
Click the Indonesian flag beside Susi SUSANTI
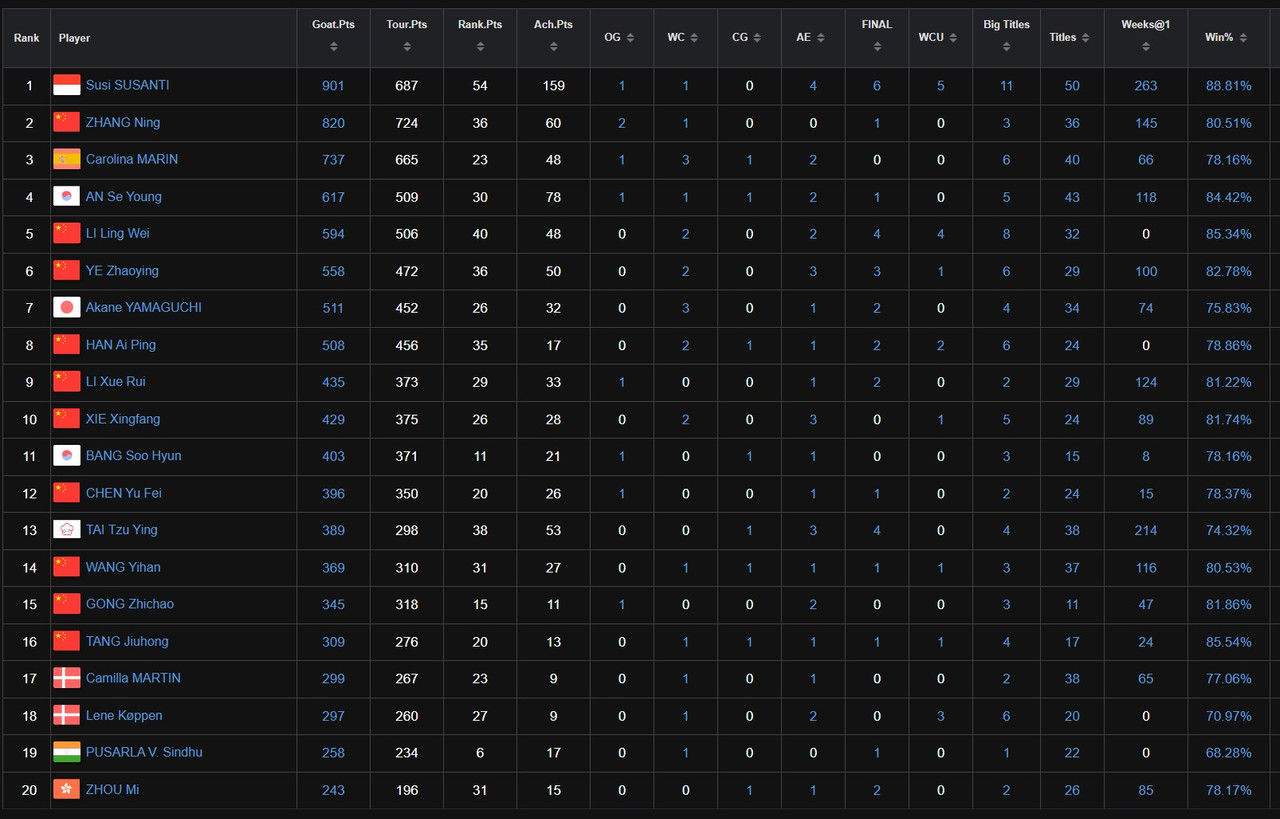point(66,85)
